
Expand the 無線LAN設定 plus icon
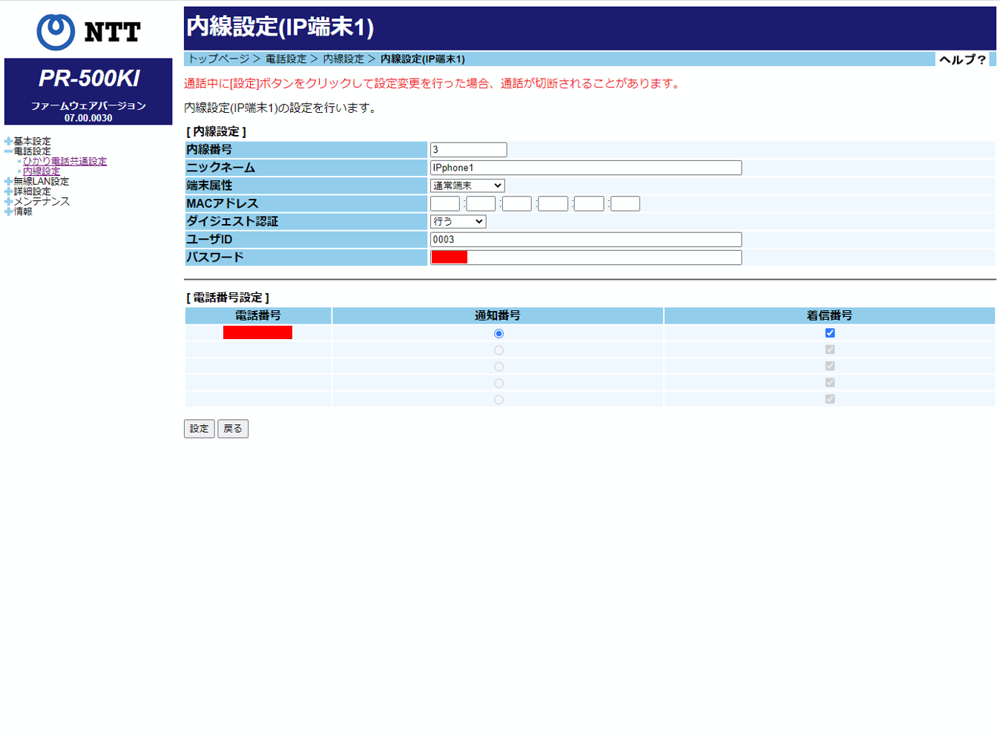coord(8,181)
